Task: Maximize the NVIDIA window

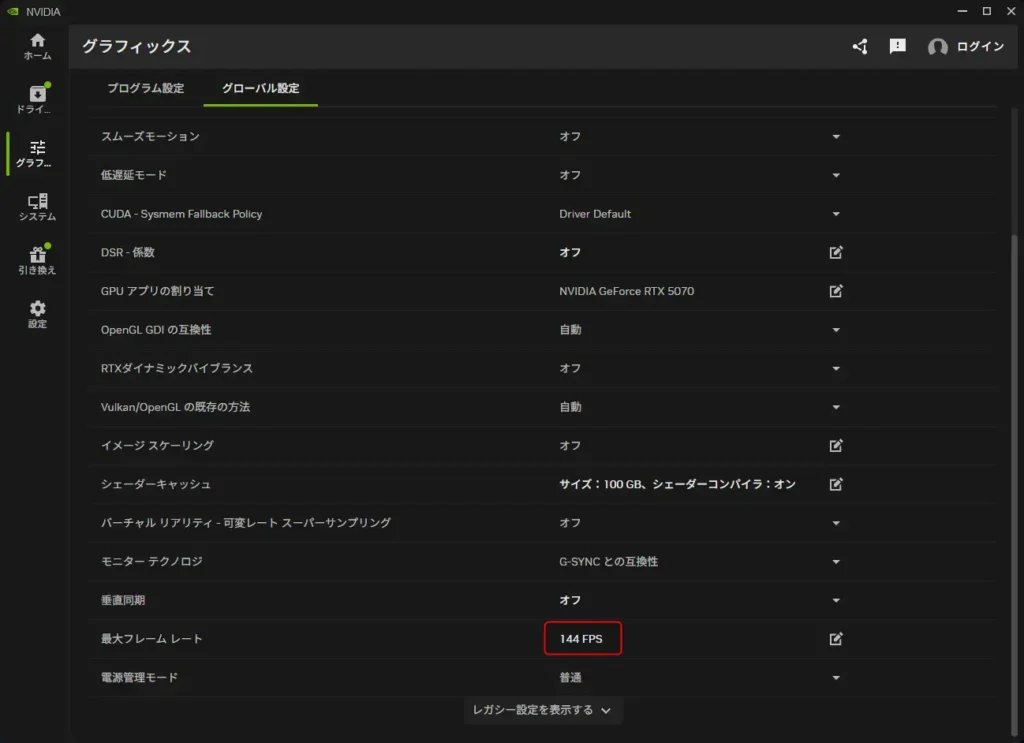Action: 987,11
